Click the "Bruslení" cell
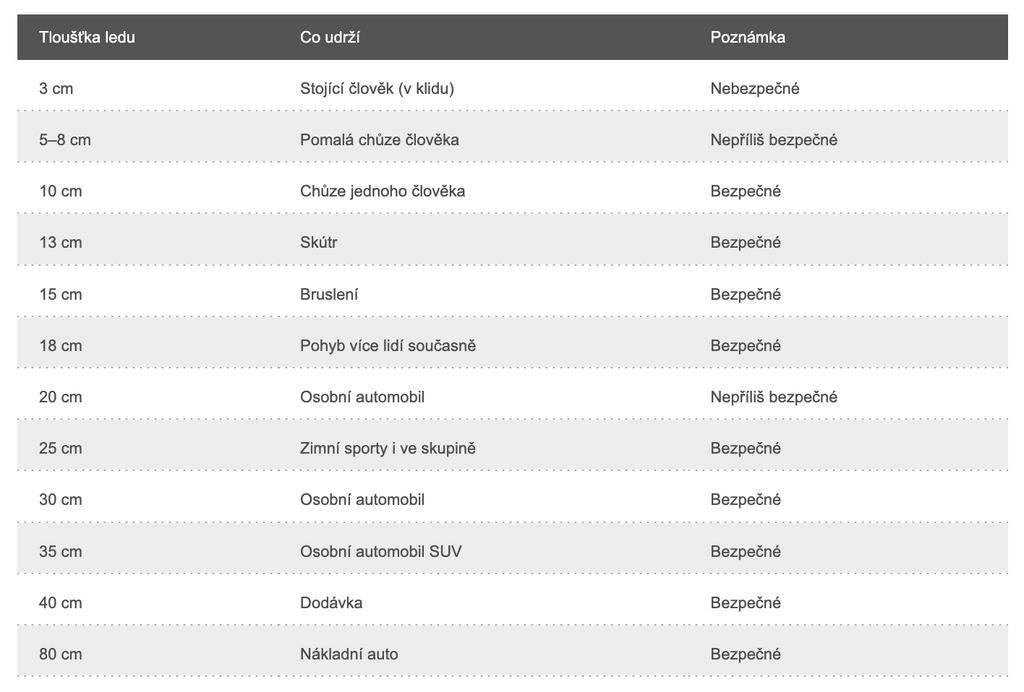The height and width of the screenshot is (692, 1024). point(329,294)
